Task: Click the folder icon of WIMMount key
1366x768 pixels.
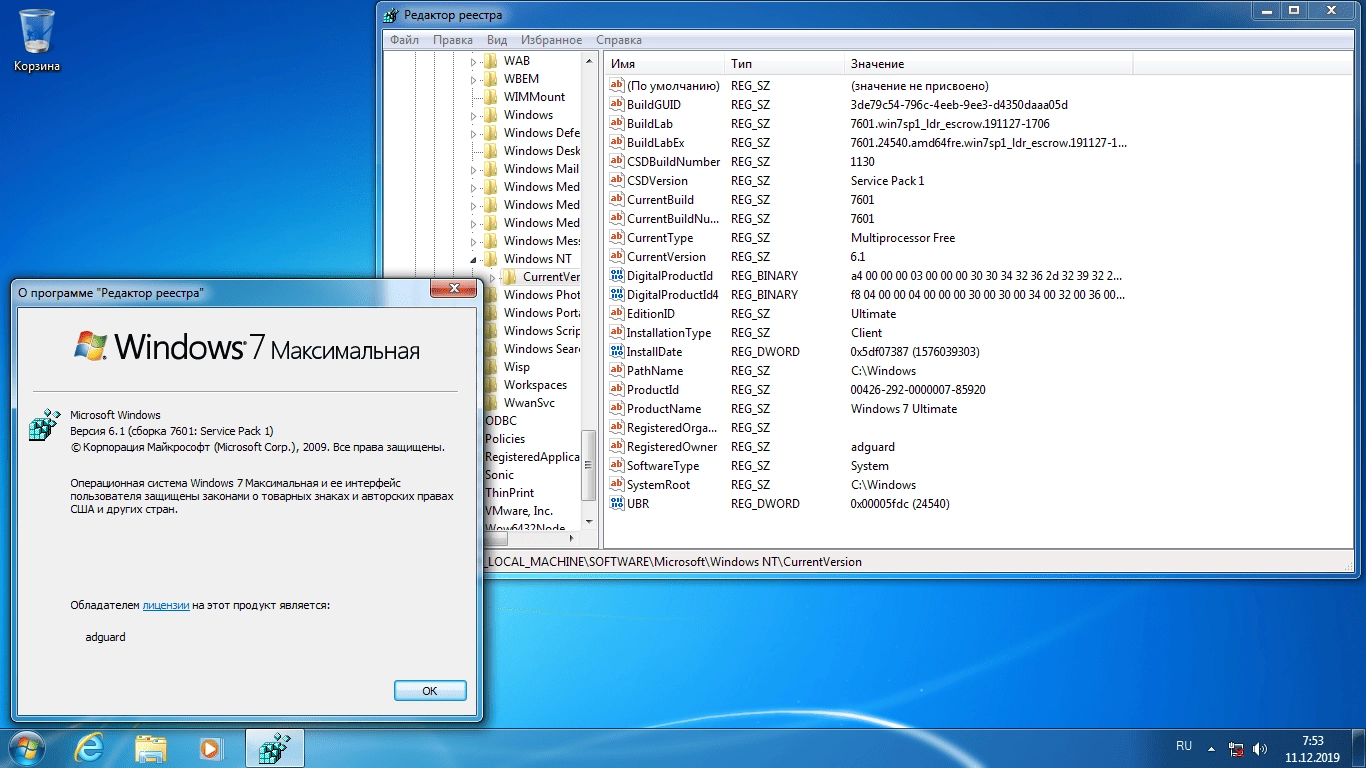Action: [491, 97]
